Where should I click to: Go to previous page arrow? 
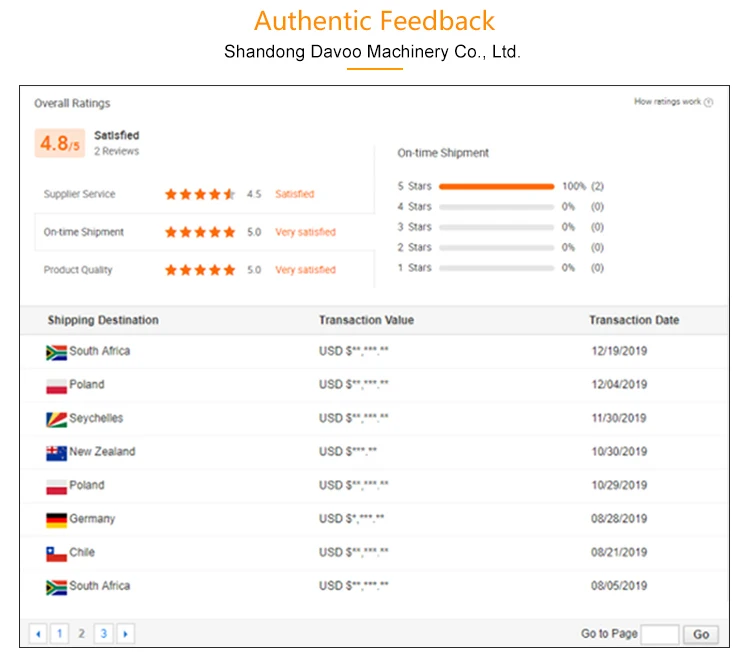(38, 634)
